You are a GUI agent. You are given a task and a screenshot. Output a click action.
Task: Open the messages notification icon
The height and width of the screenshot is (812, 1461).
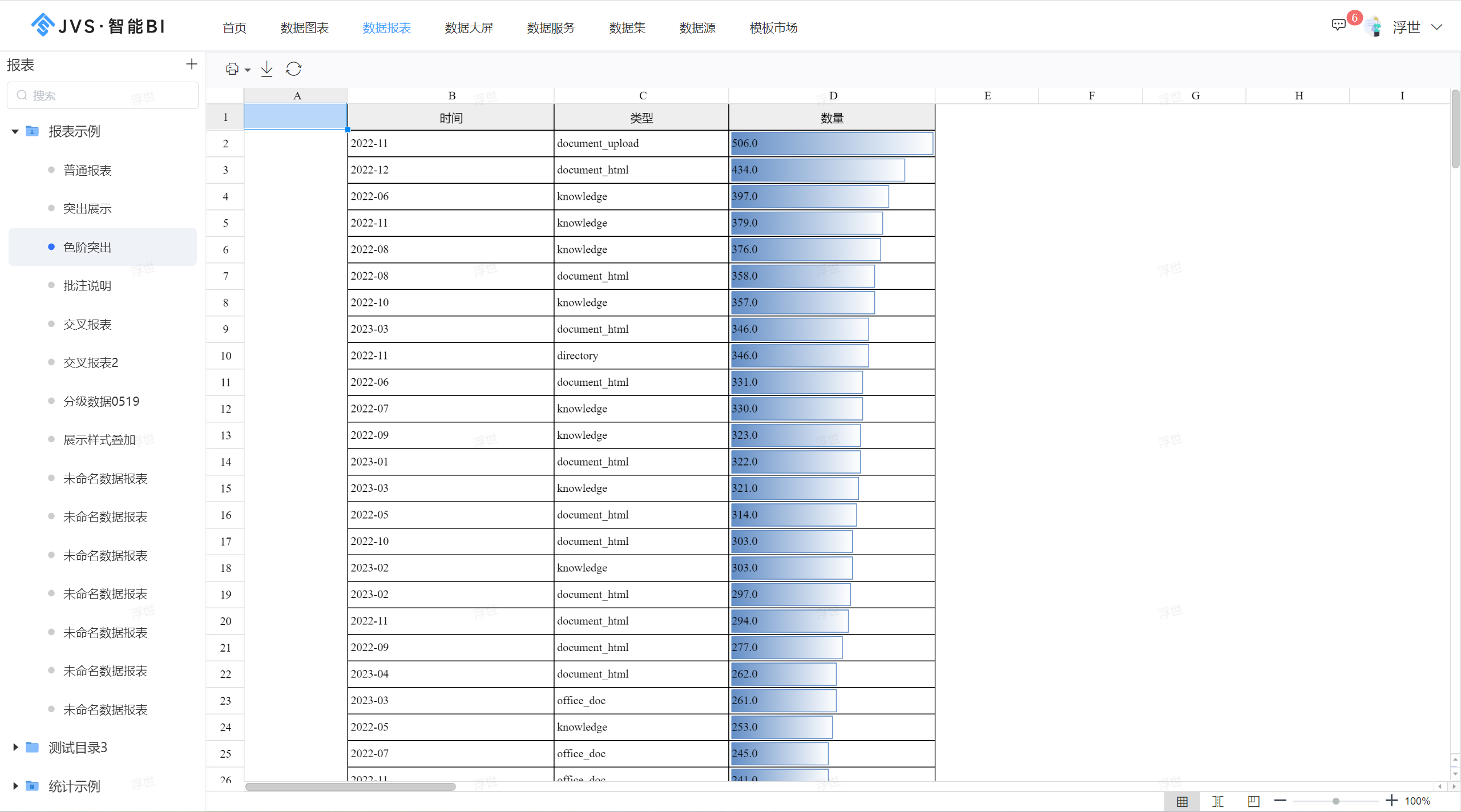[x=1338, y=25]
